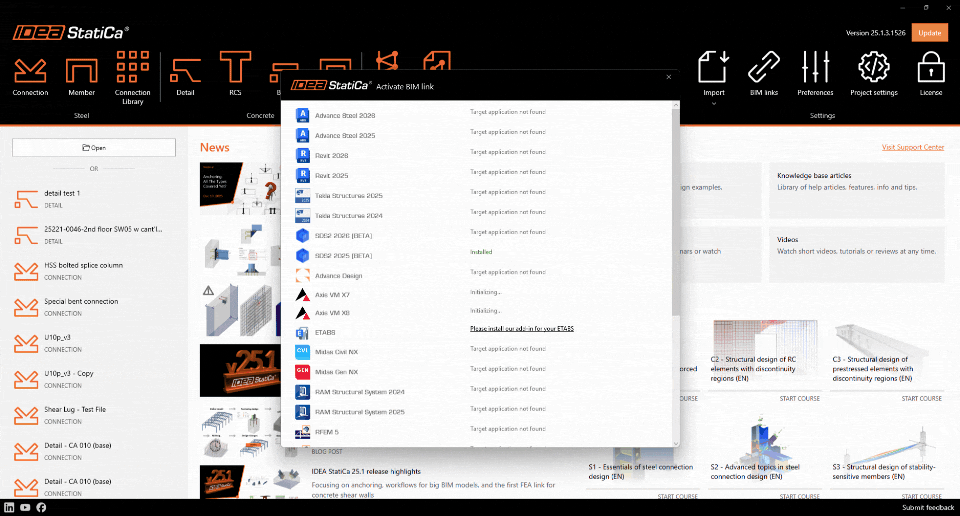Open the Connection Library icon
960x516 pixels.
(x=132, y=67)
